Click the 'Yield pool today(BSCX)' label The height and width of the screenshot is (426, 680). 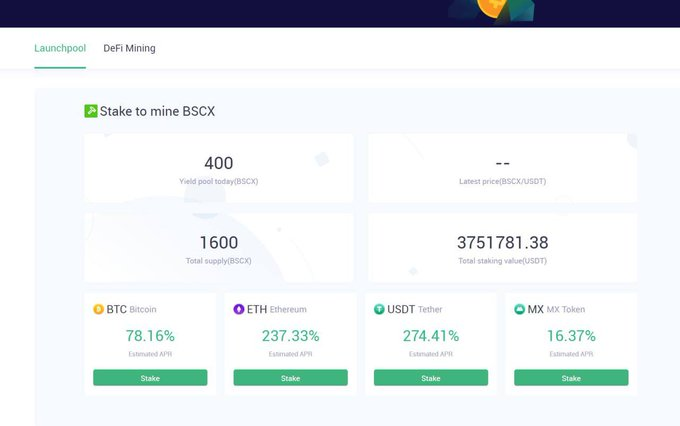[219, 181]
